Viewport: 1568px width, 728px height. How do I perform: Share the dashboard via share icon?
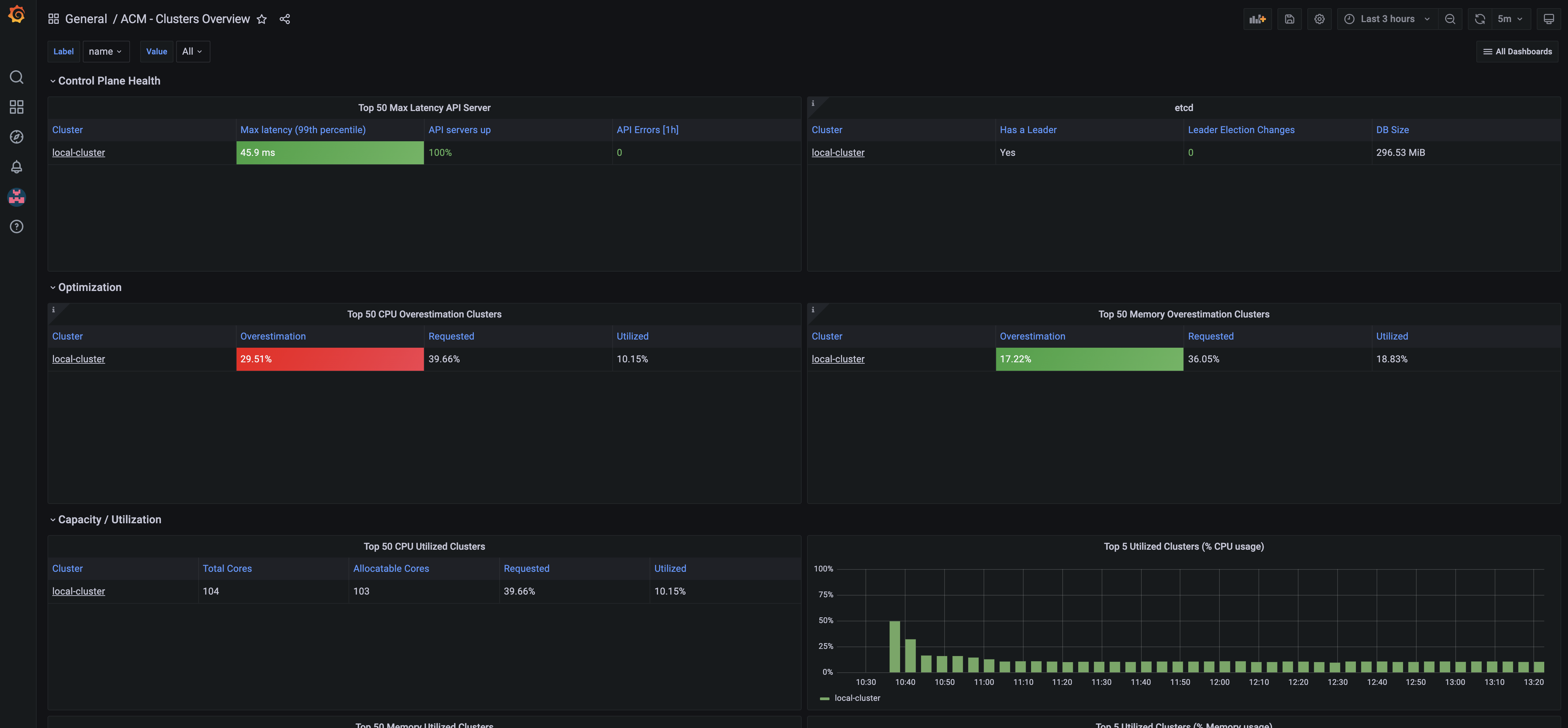(x=284, y=19)
